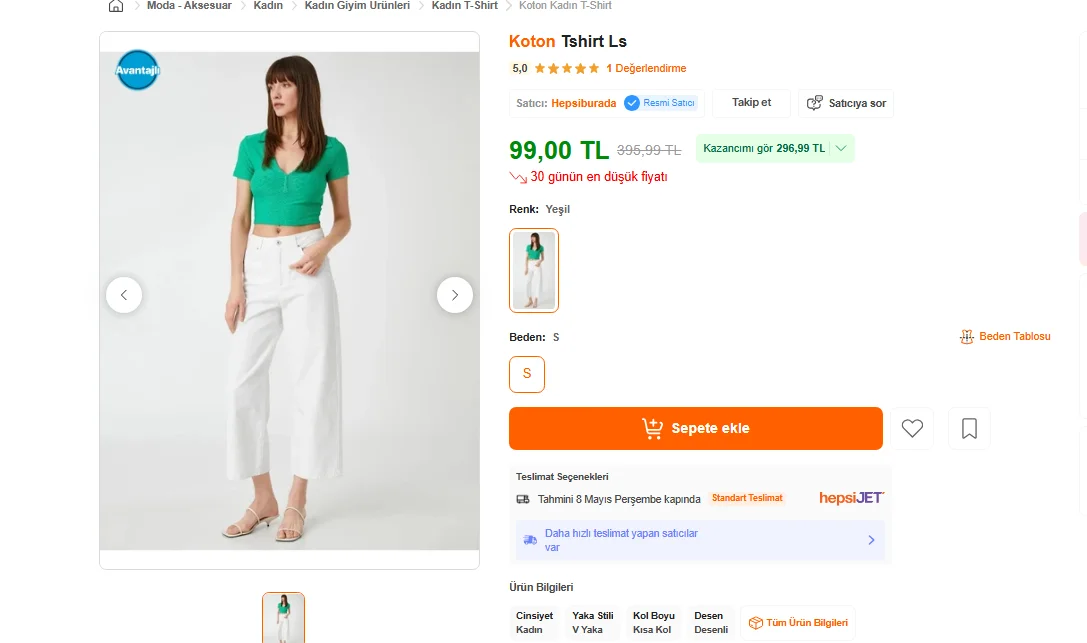Go to Kadın T-Shirt breadcrumb
Screen dimensions: 1087x643
pos(464,6)
